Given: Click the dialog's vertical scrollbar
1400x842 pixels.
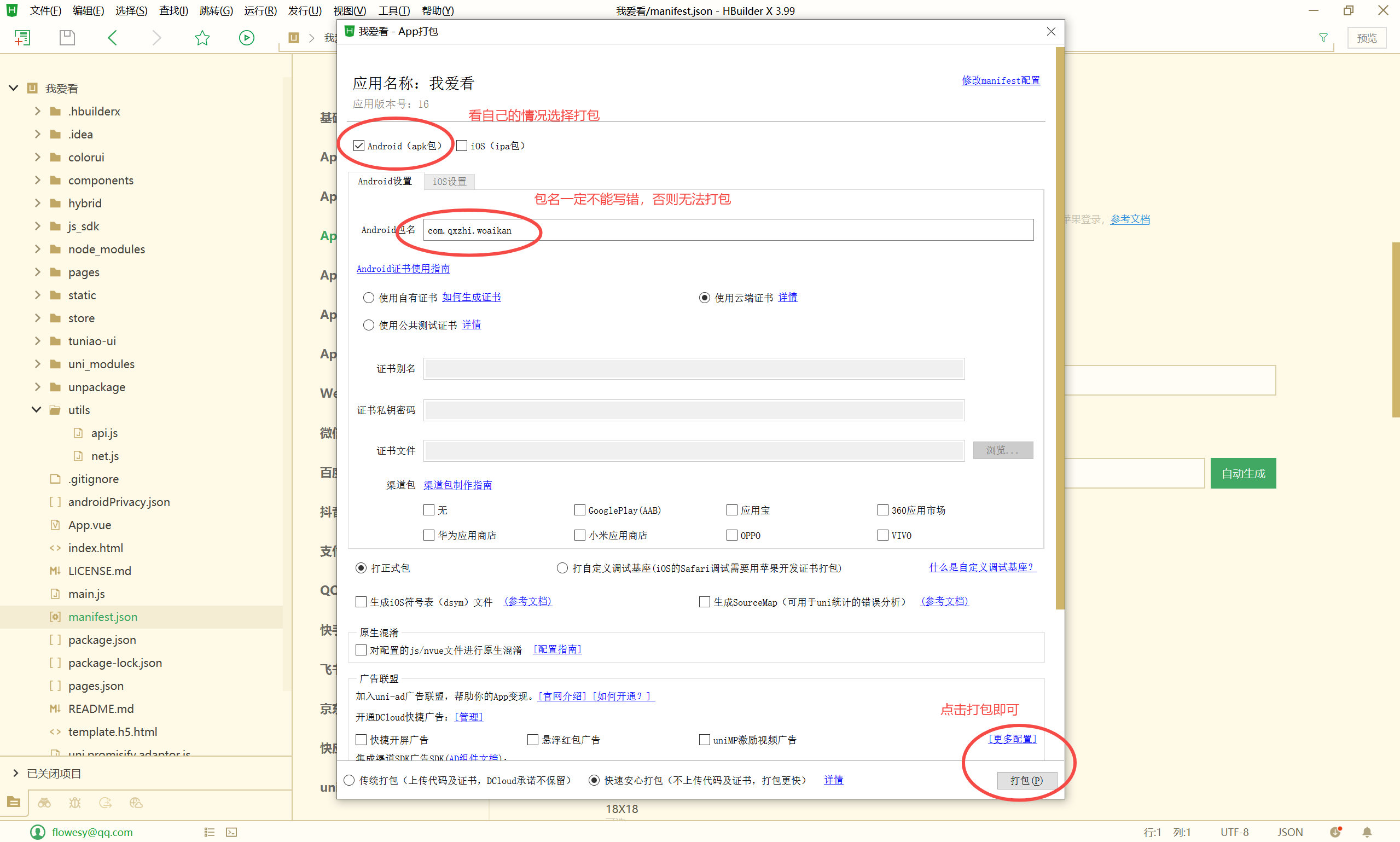Looking at the screenshot, I should coord(1059,329).
